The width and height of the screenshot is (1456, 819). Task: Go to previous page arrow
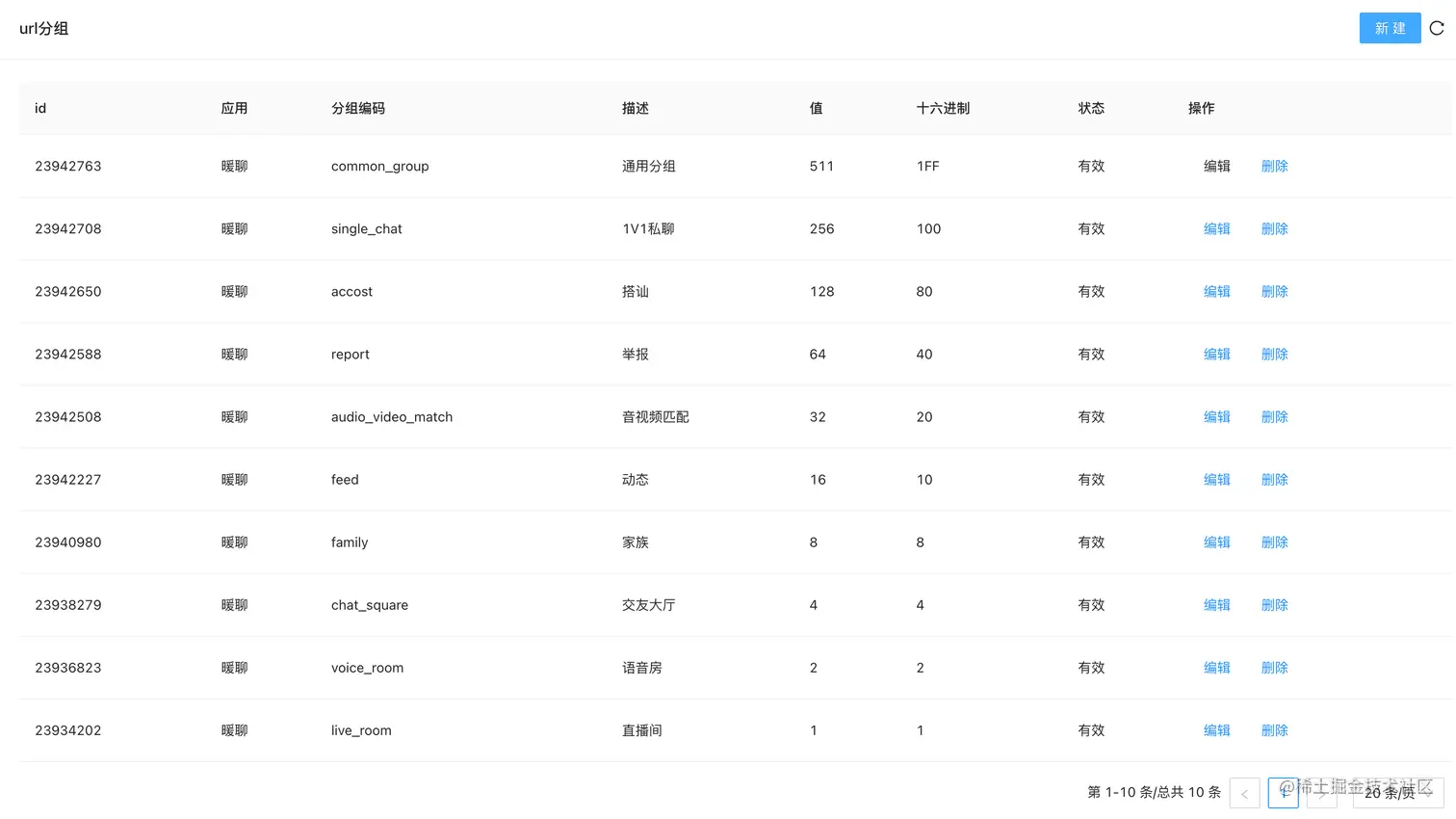pos(1244,793)
